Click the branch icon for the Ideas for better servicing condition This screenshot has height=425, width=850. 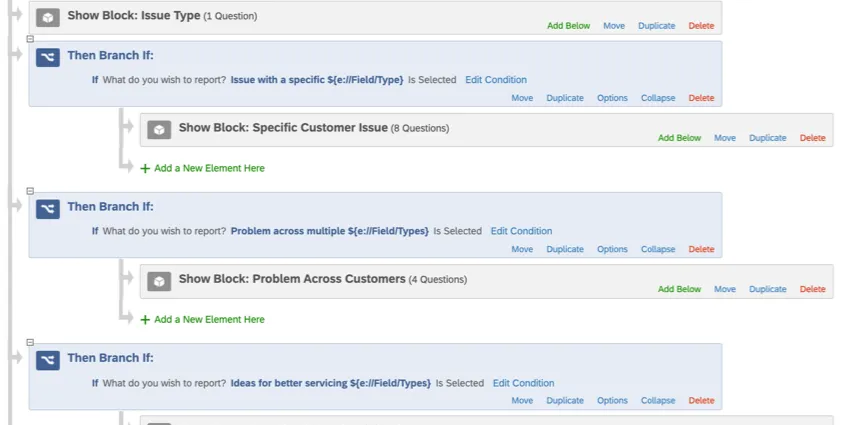click(x=47, y=359)
